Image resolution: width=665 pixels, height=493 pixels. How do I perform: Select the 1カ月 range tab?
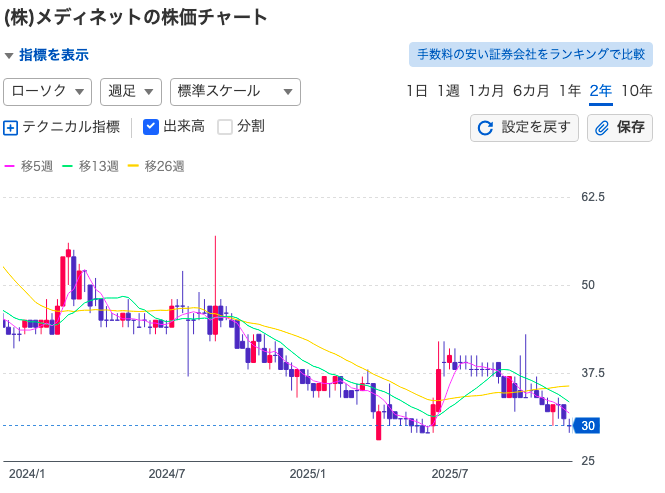coord(486,91)
